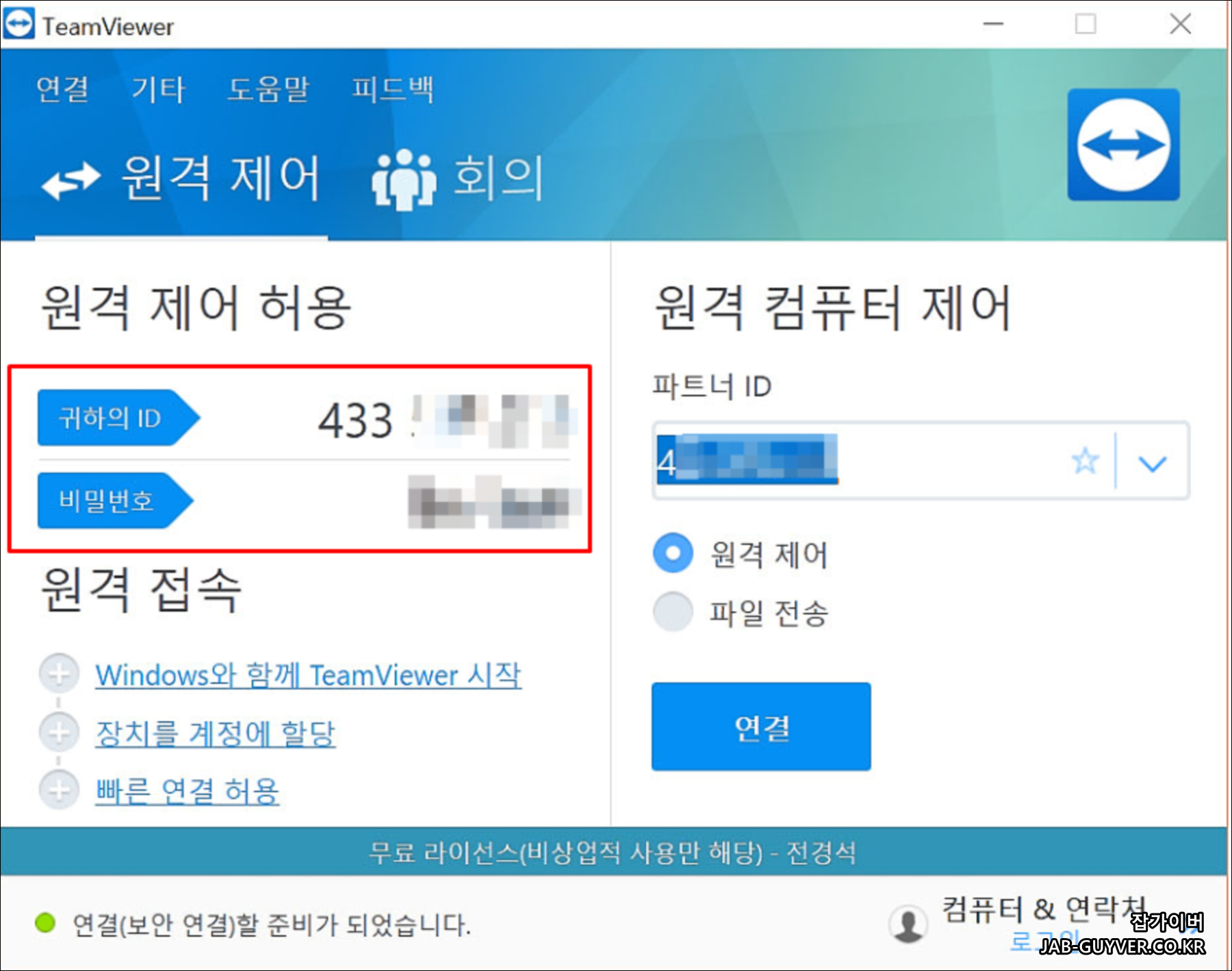Viewport: 1232px width, 971px height.
Task: Open the 기타 menu
Action: 158,89
